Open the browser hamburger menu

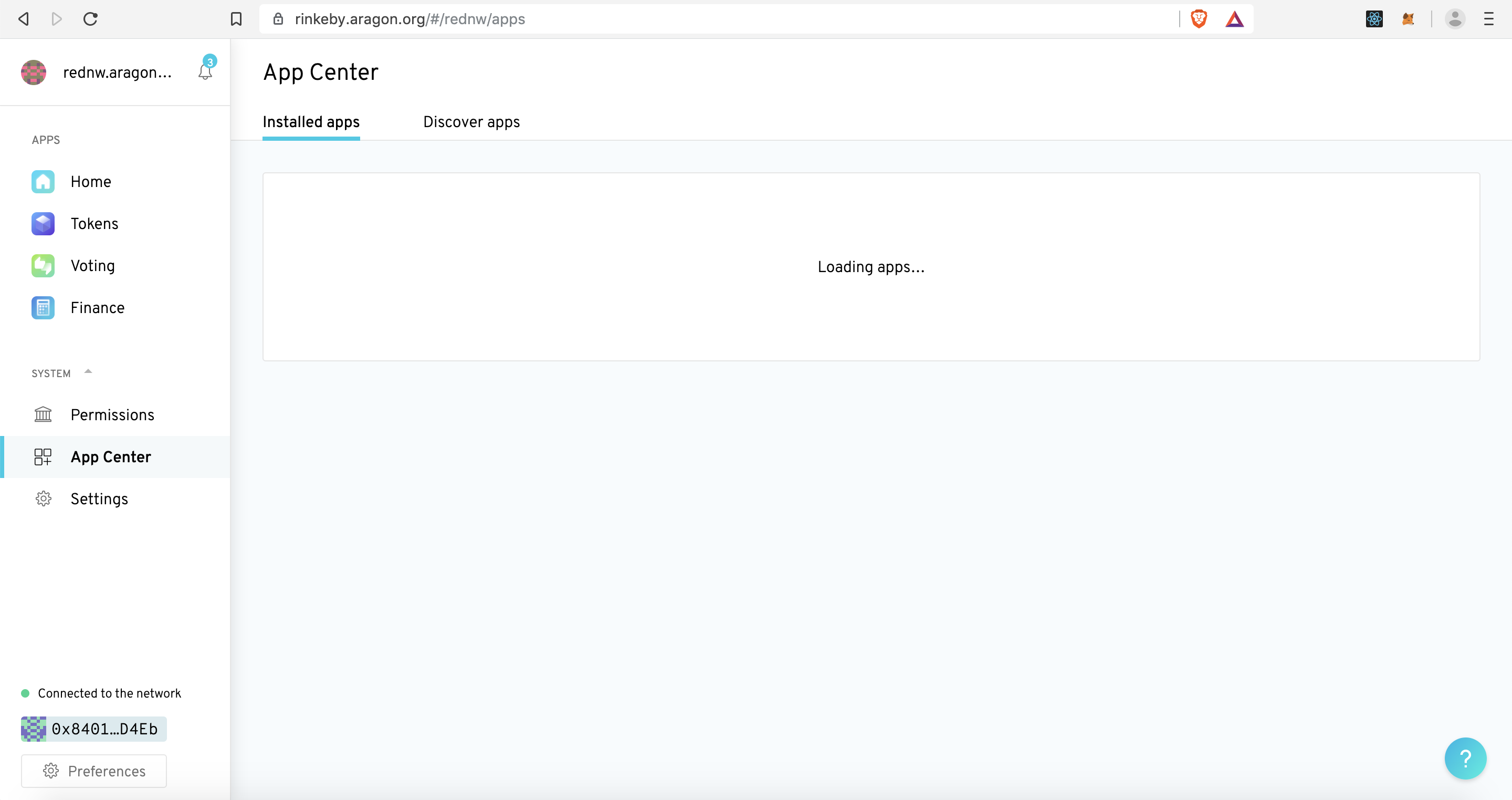pos(1488,19)
